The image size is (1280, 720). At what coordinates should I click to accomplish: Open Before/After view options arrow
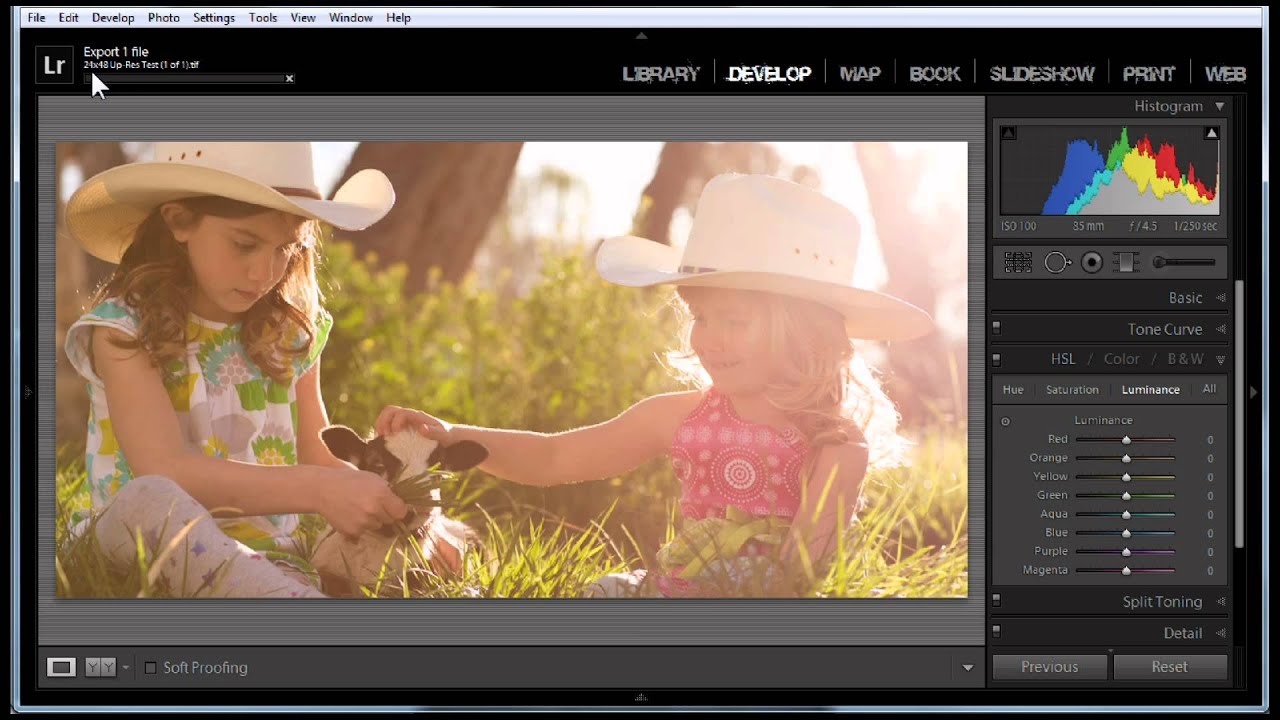pyautogui.click(x=125, y=667)
